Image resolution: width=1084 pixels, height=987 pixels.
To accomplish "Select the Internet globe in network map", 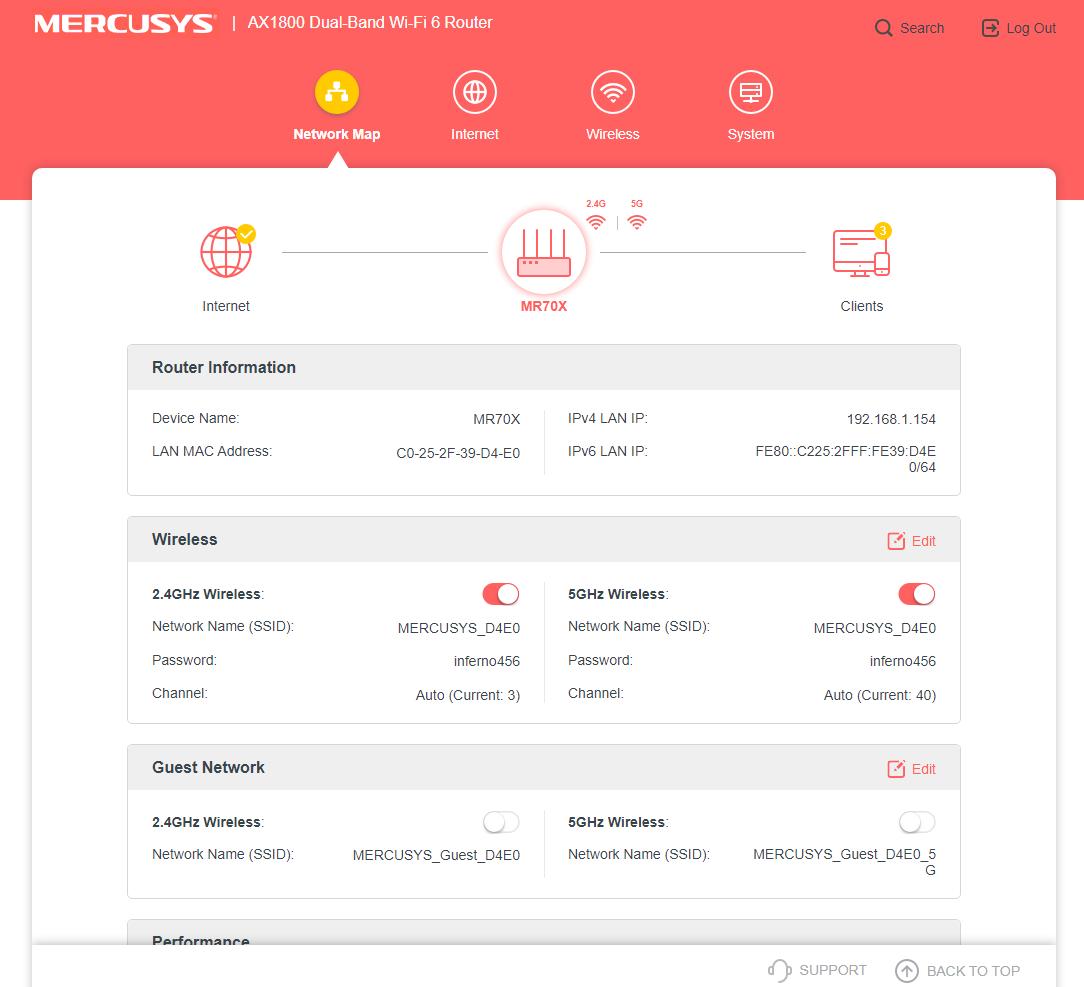I will coord(227,252).
